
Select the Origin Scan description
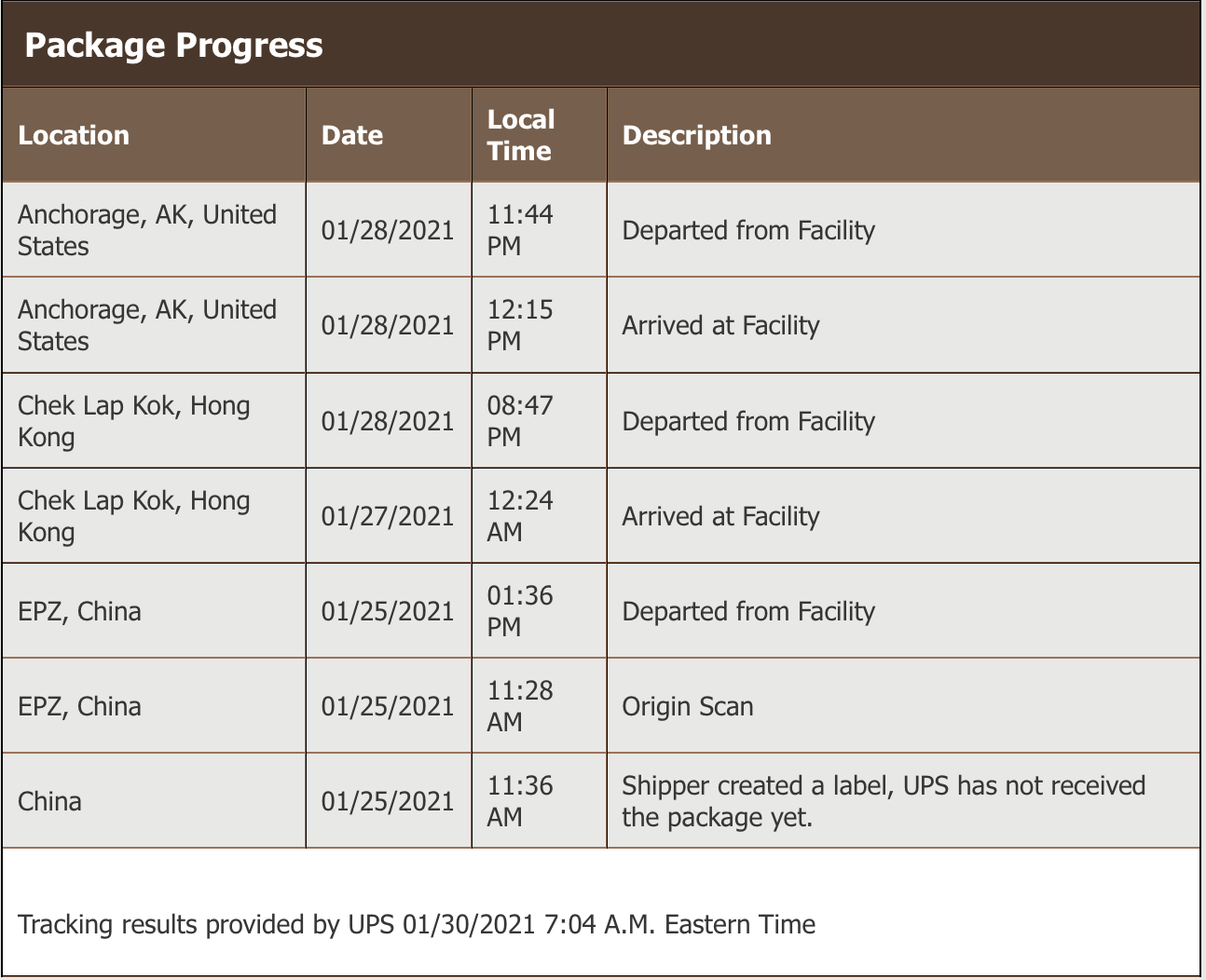688,707
